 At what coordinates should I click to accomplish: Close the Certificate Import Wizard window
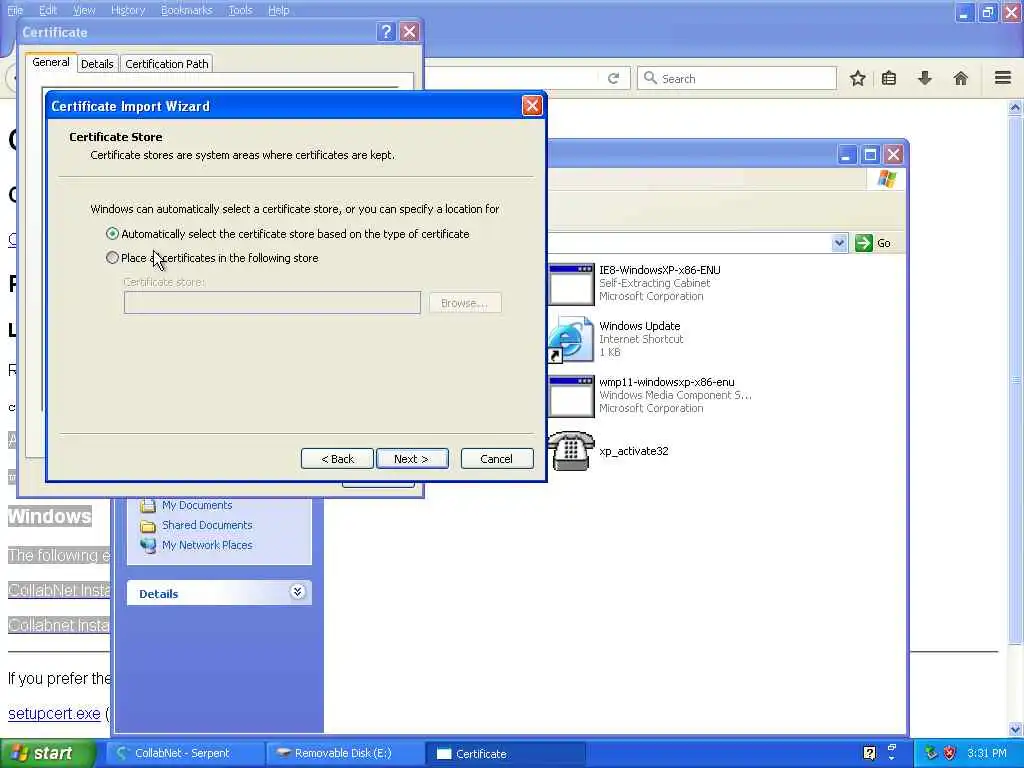532,106
